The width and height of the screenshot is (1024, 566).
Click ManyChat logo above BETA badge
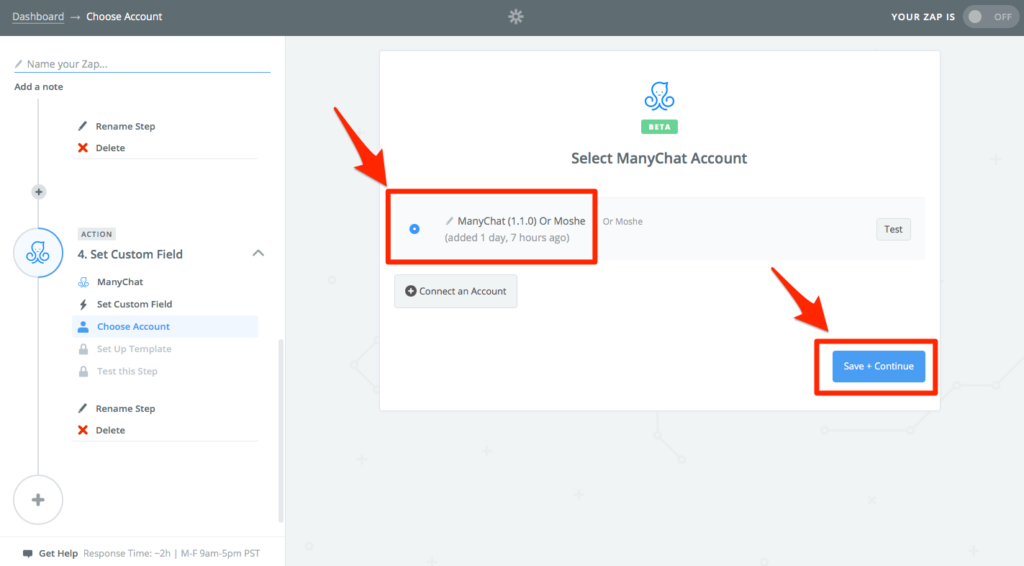point(659,96)
